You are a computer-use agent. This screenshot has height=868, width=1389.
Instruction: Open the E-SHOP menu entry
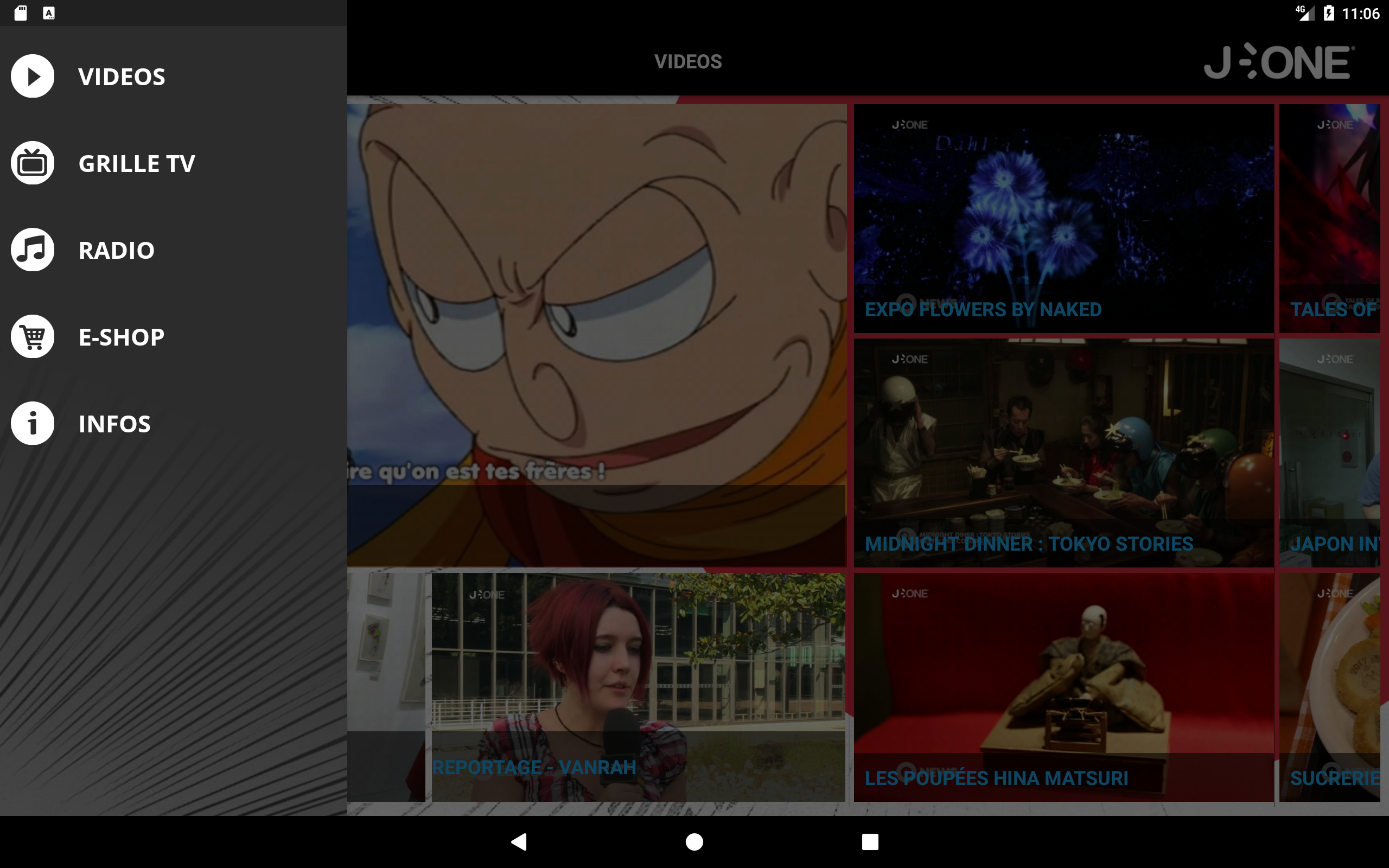point(173,336)
